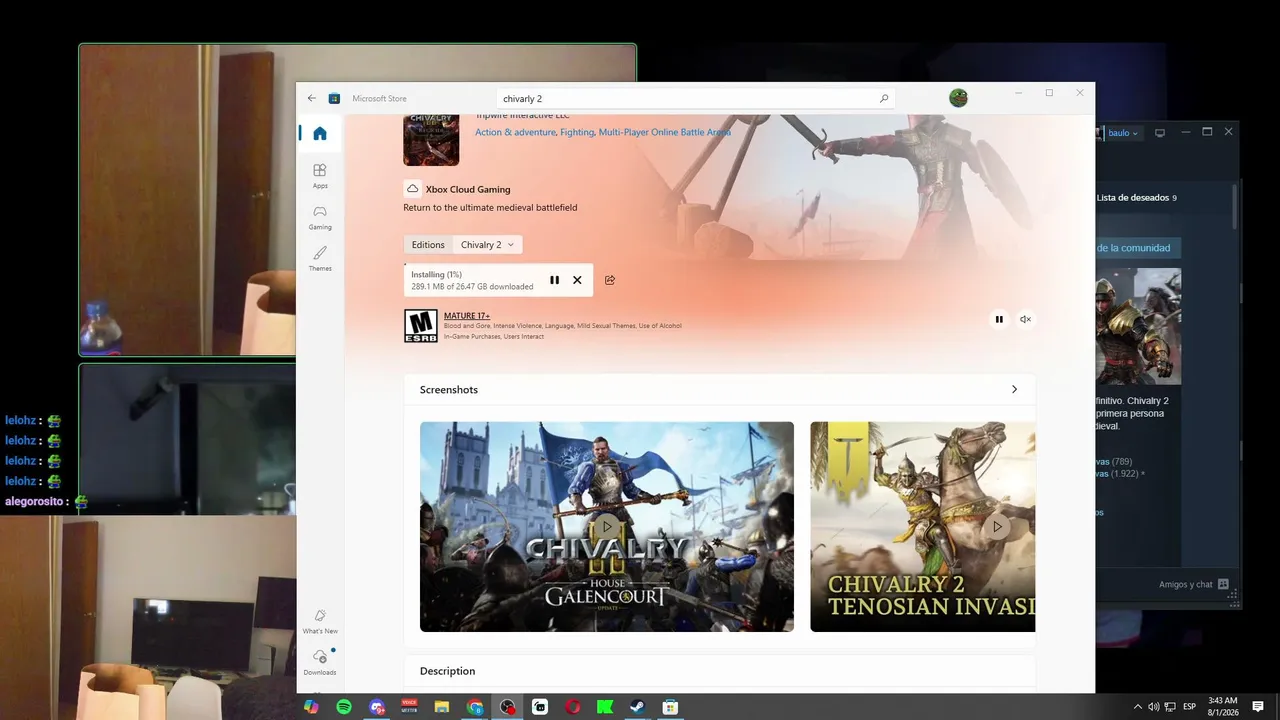This screenshot has width=1280, height=720.
Task: Open the Store profile avatar
Action: [x=958, y=98]
